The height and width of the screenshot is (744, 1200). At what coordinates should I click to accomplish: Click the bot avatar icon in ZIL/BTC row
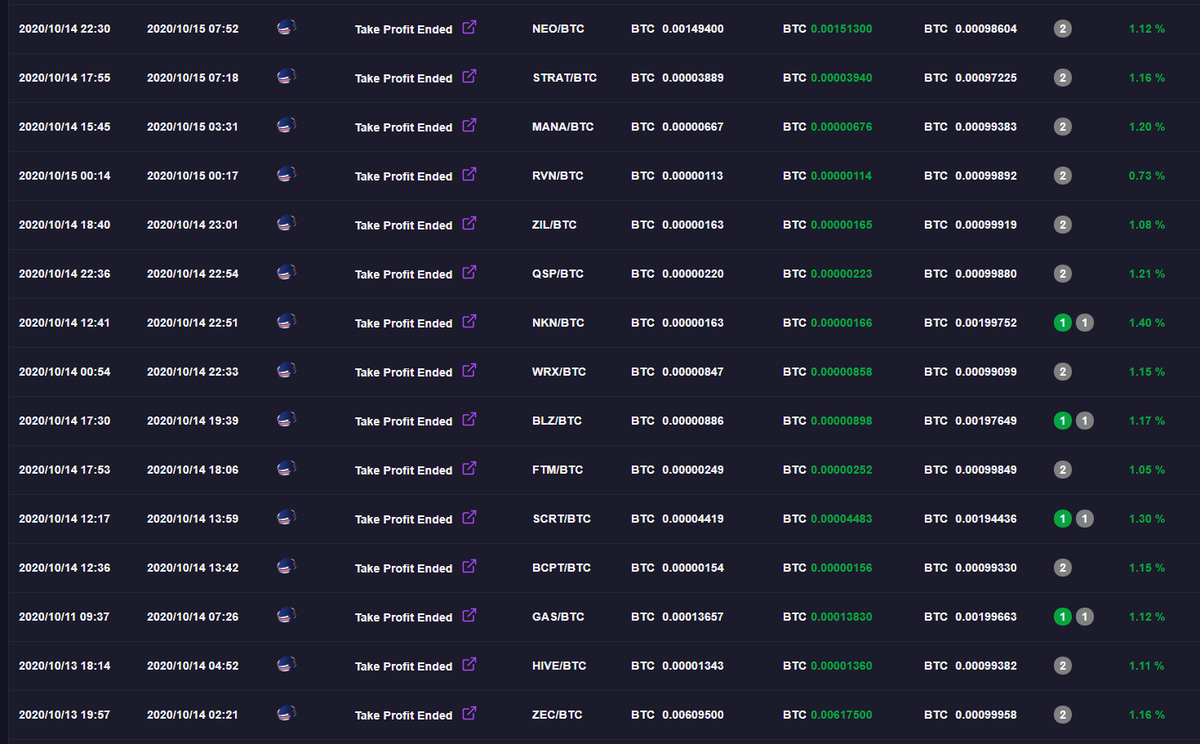point(285,224)
